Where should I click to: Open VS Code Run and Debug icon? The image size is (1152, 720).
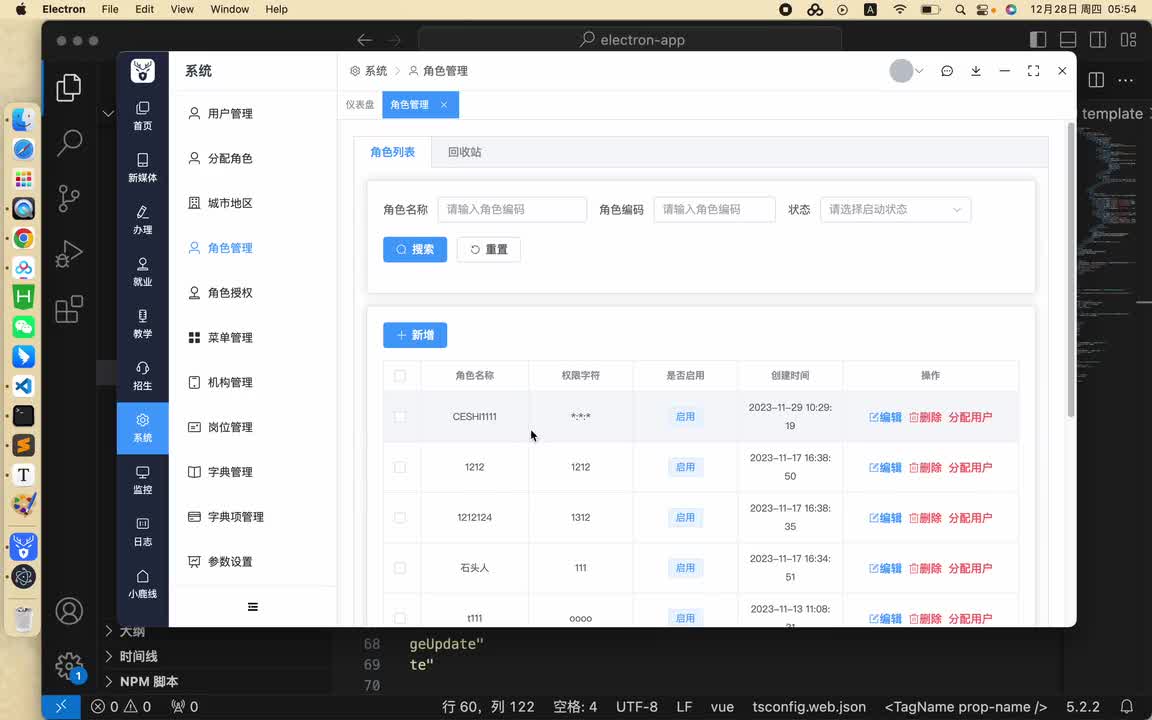[69, 253]
